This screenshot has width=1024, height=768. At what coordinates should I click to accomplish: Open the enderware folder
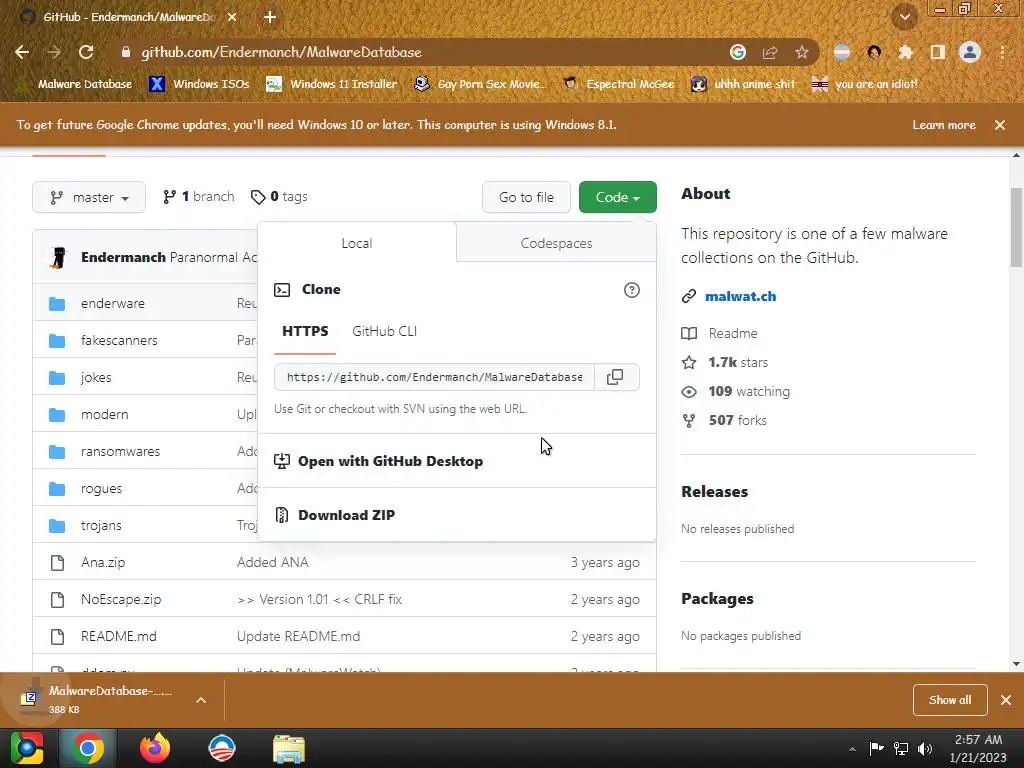coord(112,304)
